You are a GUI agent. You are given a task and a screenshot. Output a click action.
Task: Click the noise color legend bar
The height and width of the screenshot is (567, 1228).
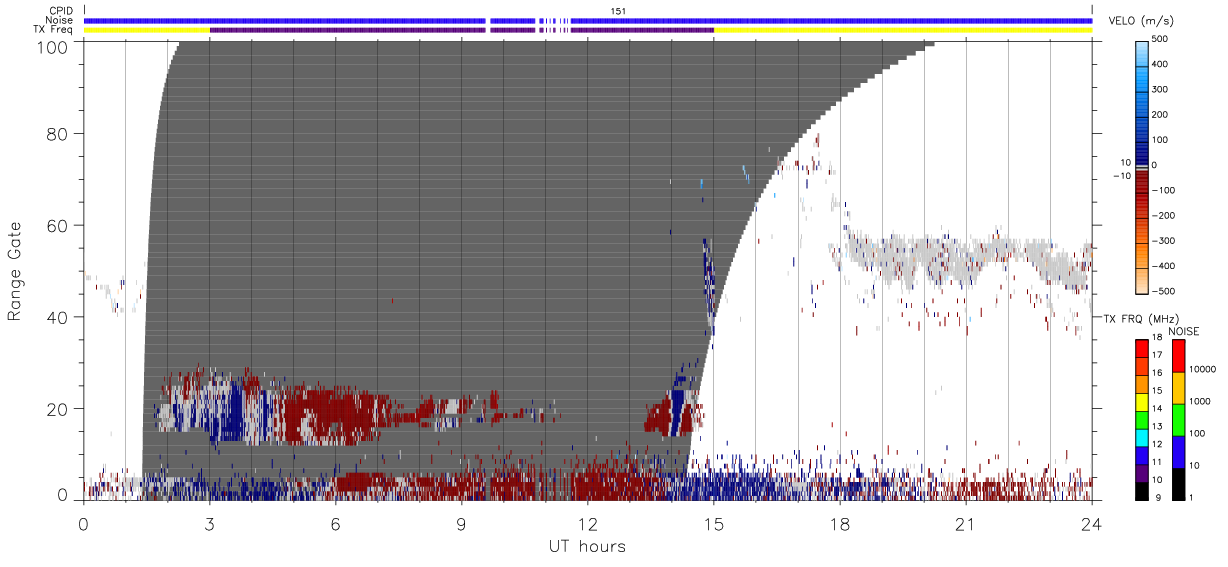pos(1178,420)
